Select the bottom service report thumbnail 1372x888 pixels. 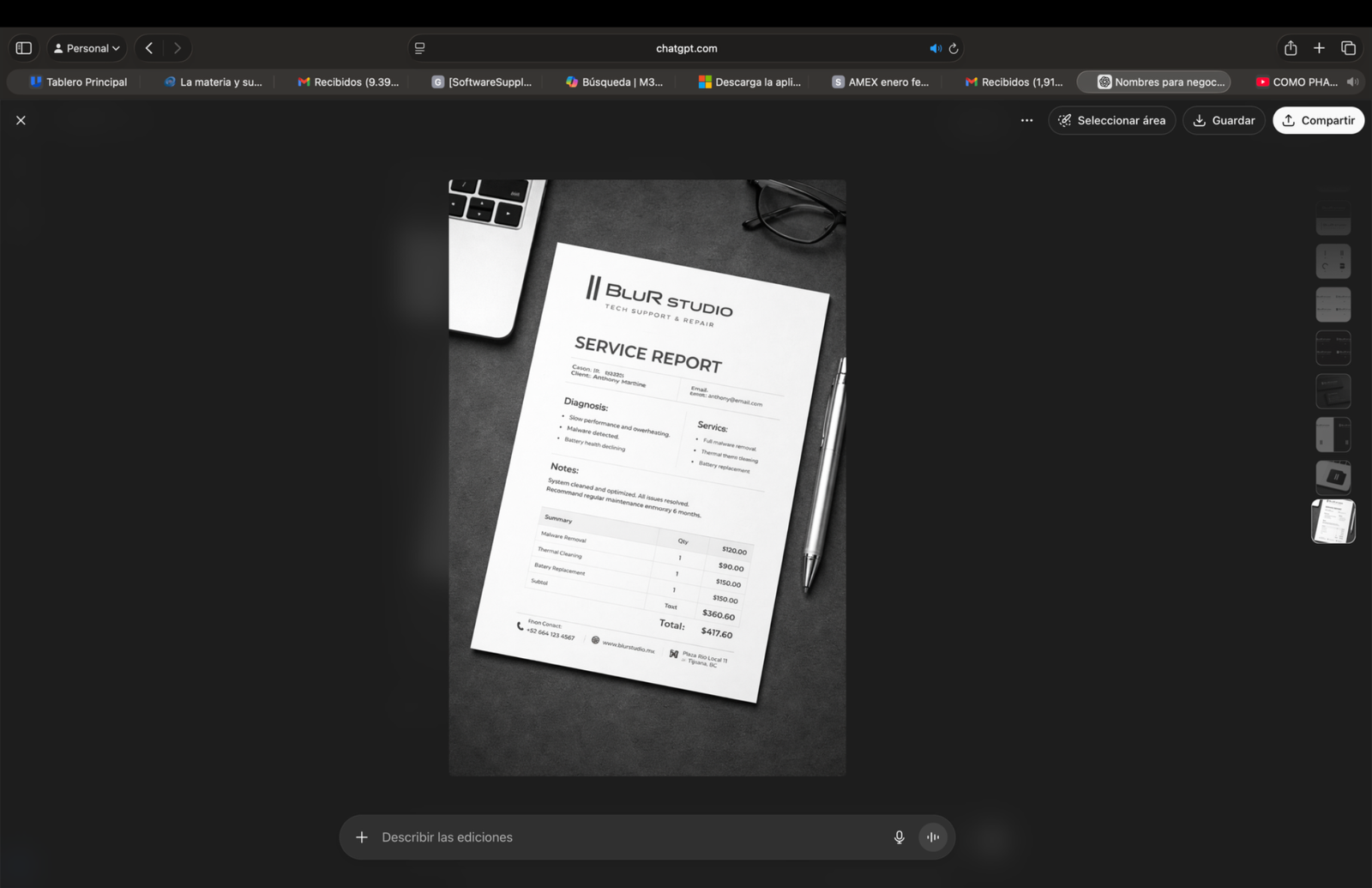tap(1333, 522)
